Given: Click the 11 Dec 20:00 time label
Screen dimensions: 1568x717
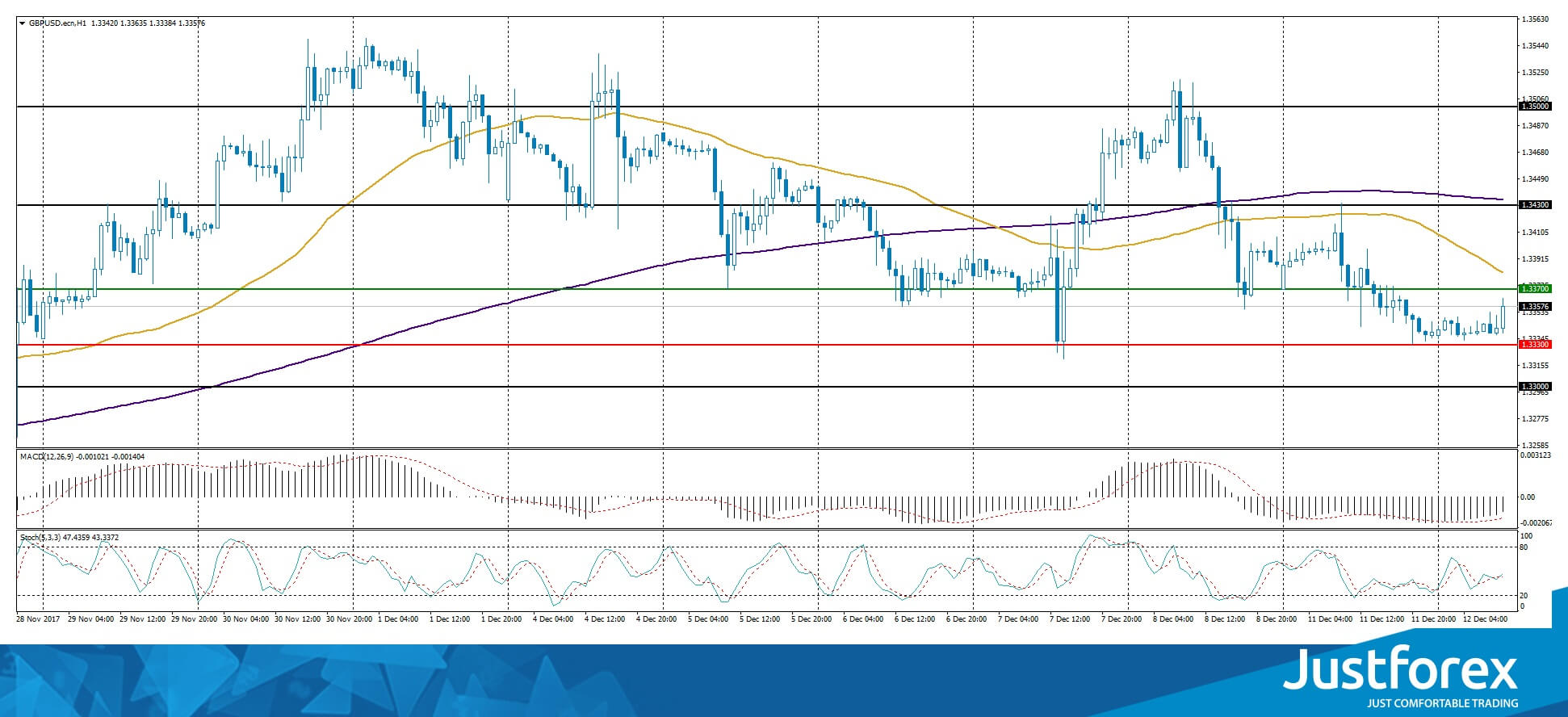Looking at the screenshot, I should tap(1433, 619).
